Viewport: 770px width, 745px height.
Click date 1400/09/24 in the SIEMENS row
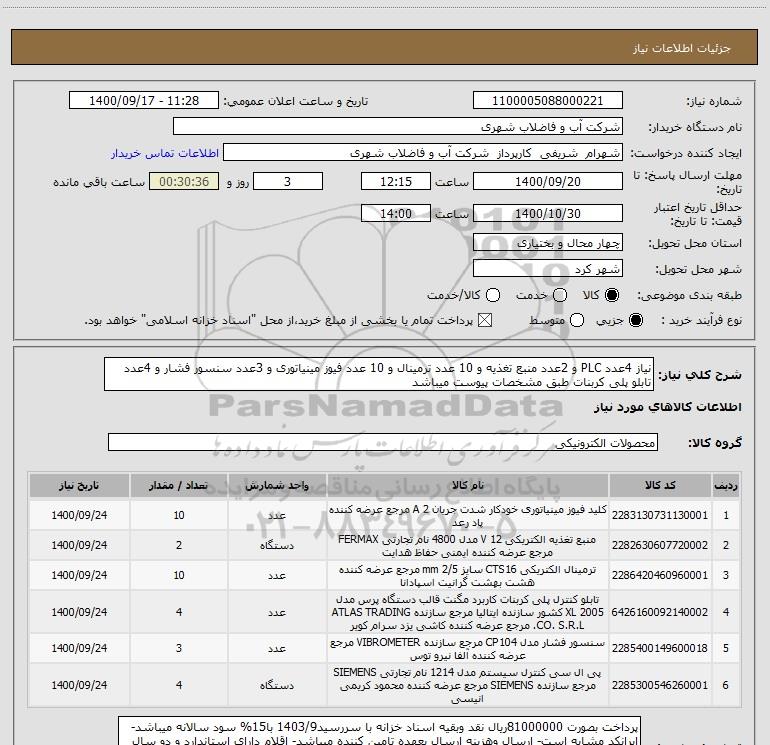[79, 685]
